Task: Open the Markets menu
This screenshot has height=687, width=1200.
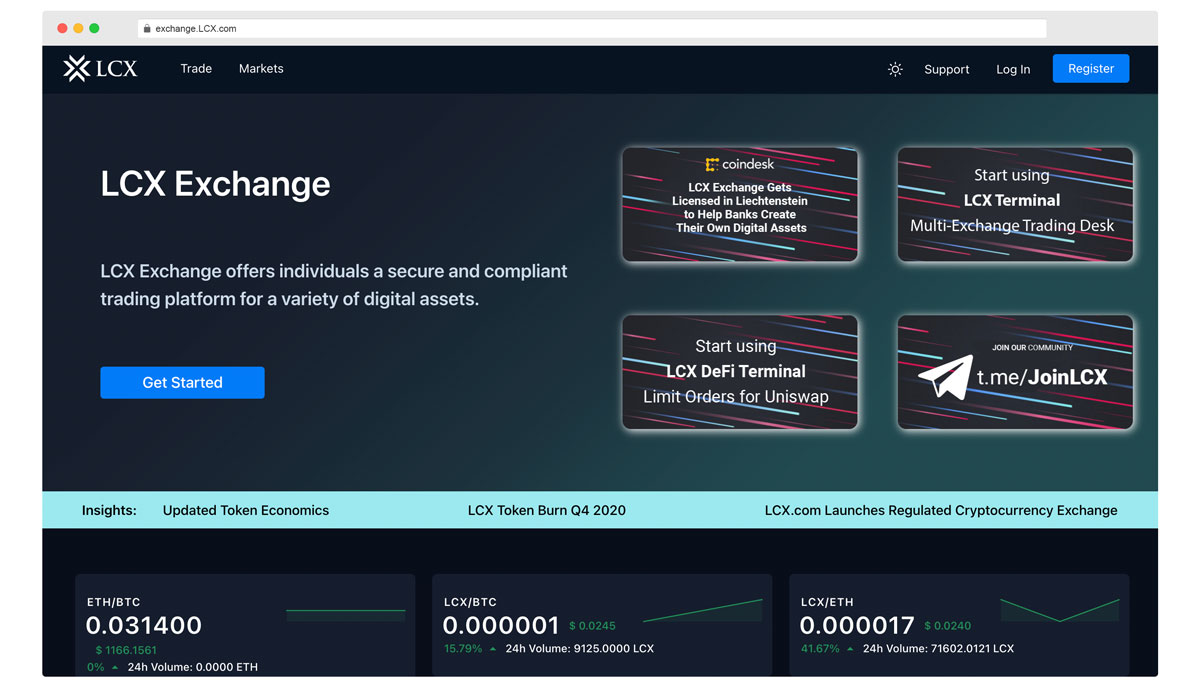Action: click(261, 68)
